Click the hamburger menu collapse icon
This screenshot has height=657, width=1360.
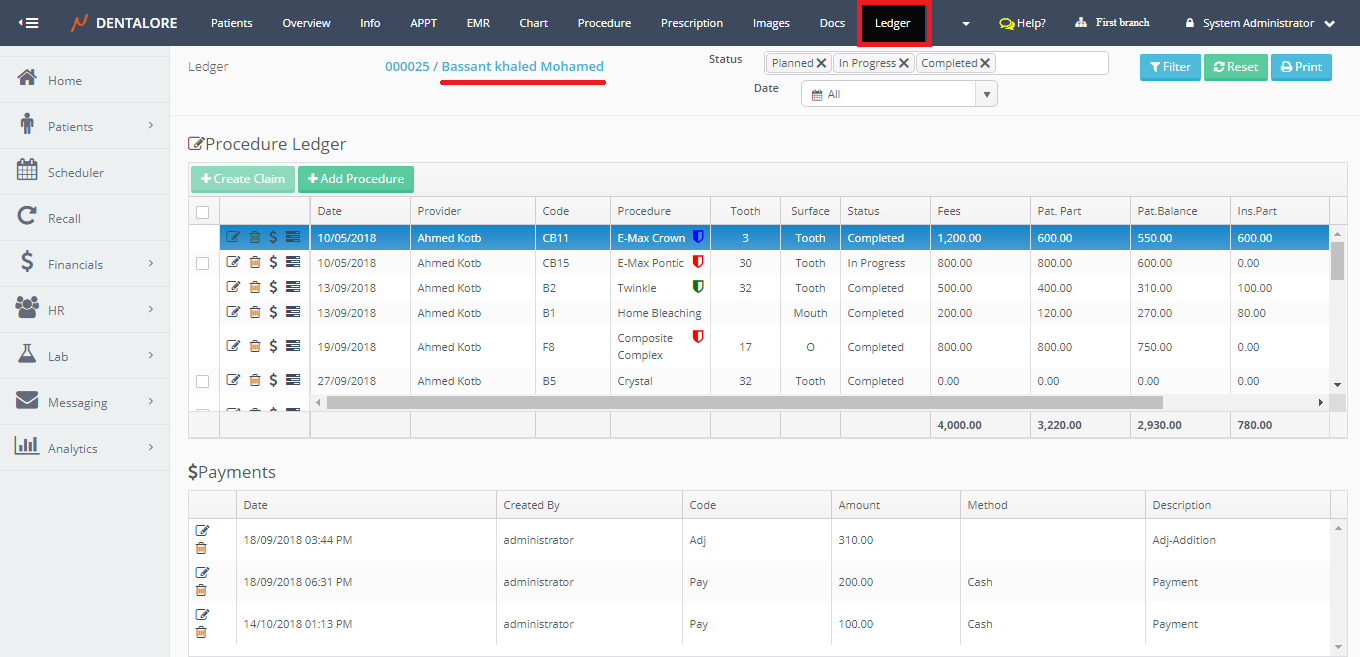click(x=28, y=23)
